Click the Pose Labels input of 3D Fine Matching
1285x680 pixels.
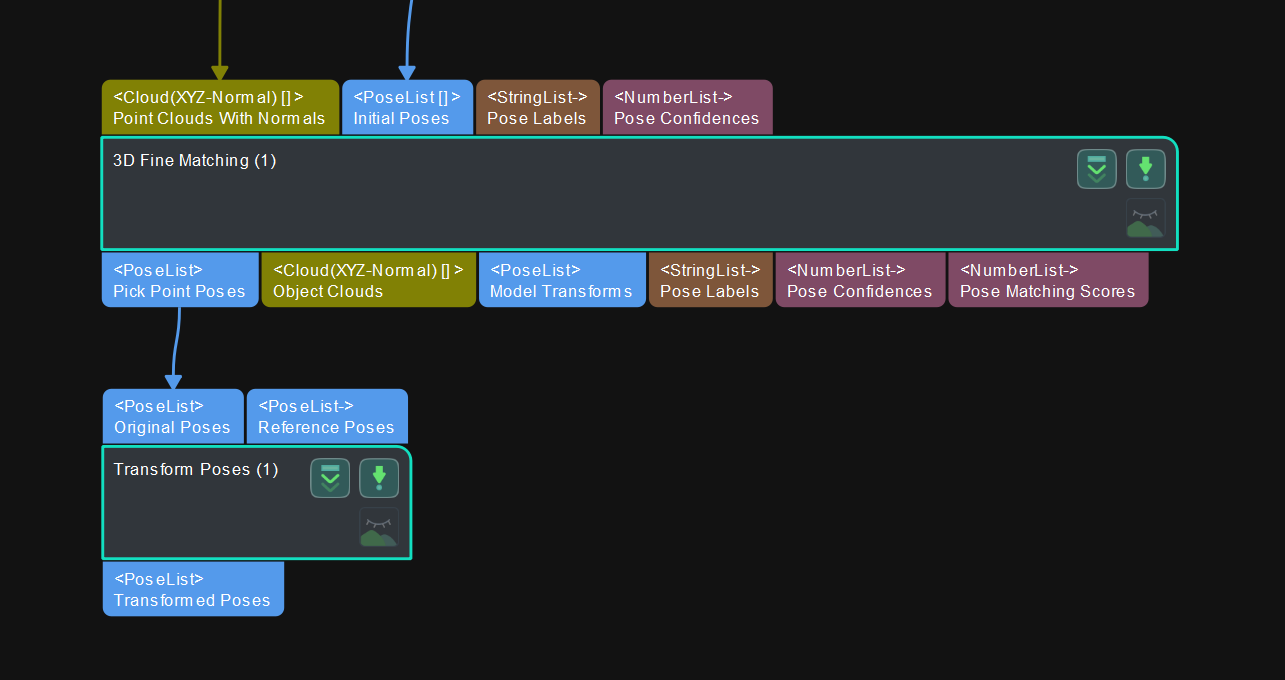(x=537, y=107)
